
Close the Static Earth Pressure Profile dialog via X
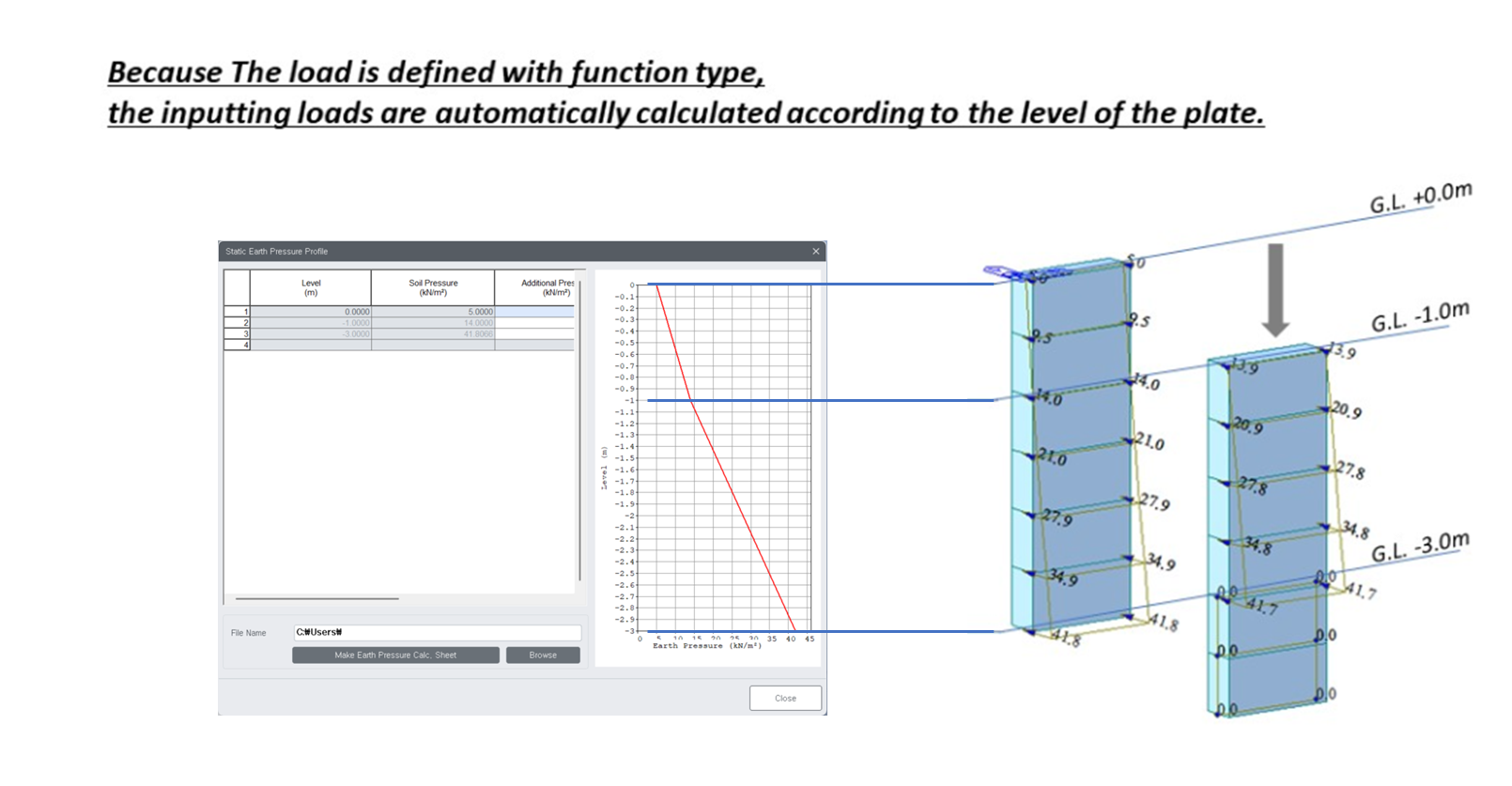815,252
